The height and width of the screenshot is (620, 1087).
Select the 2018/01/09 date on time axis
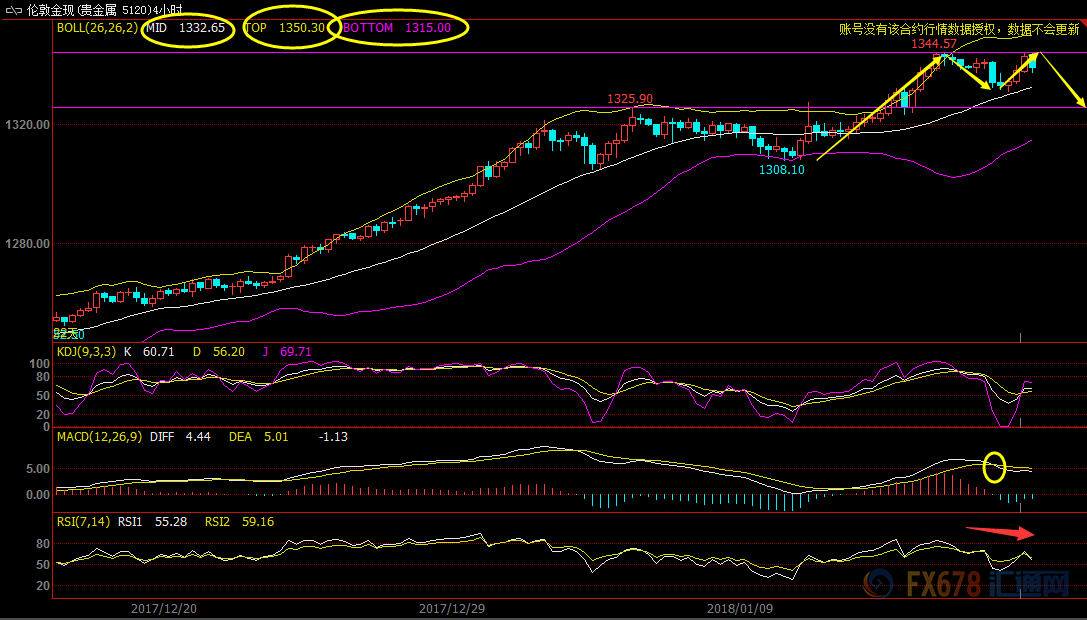pos(740,608)
